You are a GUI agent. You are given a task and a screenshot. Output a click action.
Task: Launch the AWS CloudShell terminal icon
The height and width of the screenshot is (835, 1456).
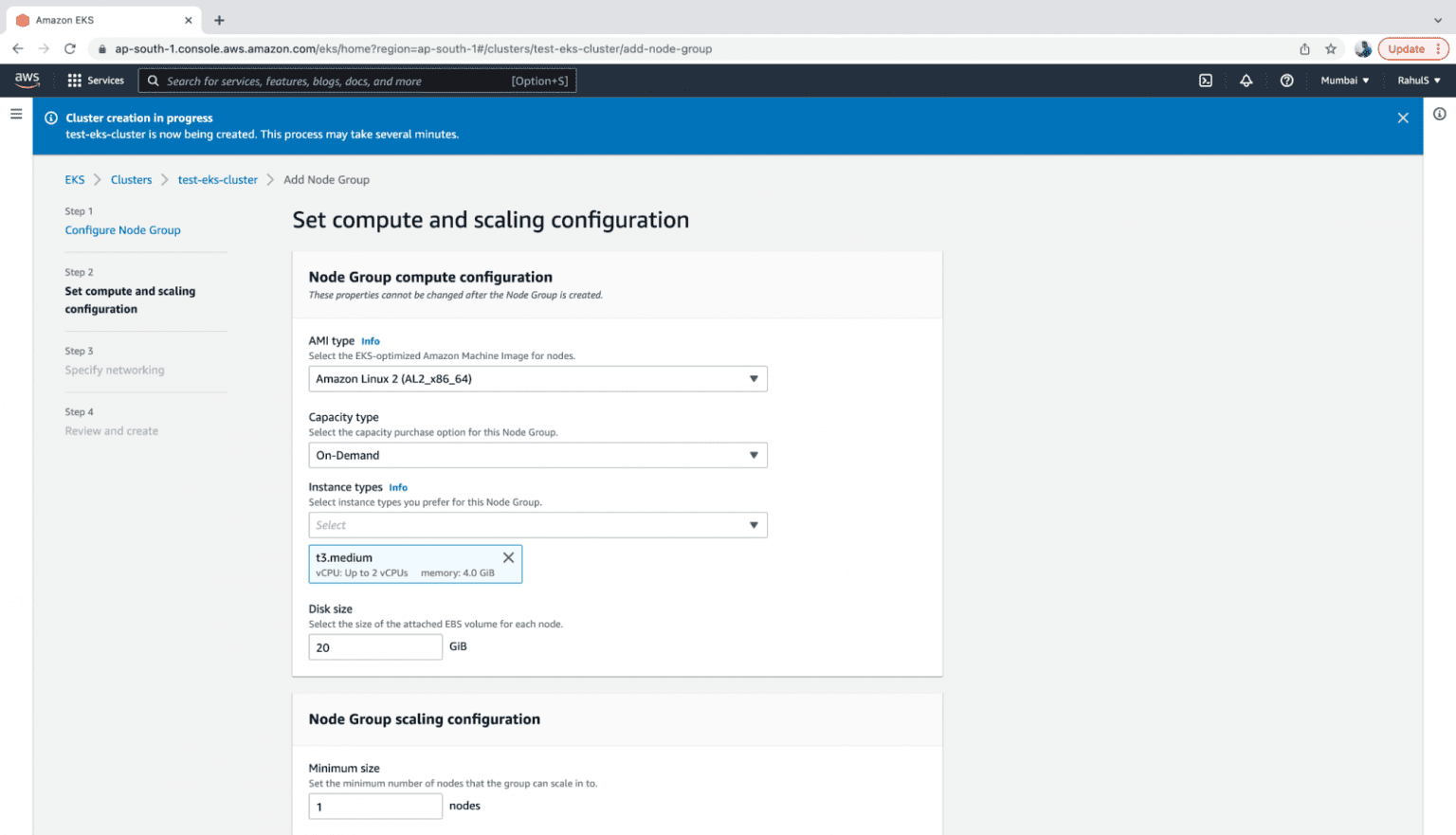pos(1205,81)
